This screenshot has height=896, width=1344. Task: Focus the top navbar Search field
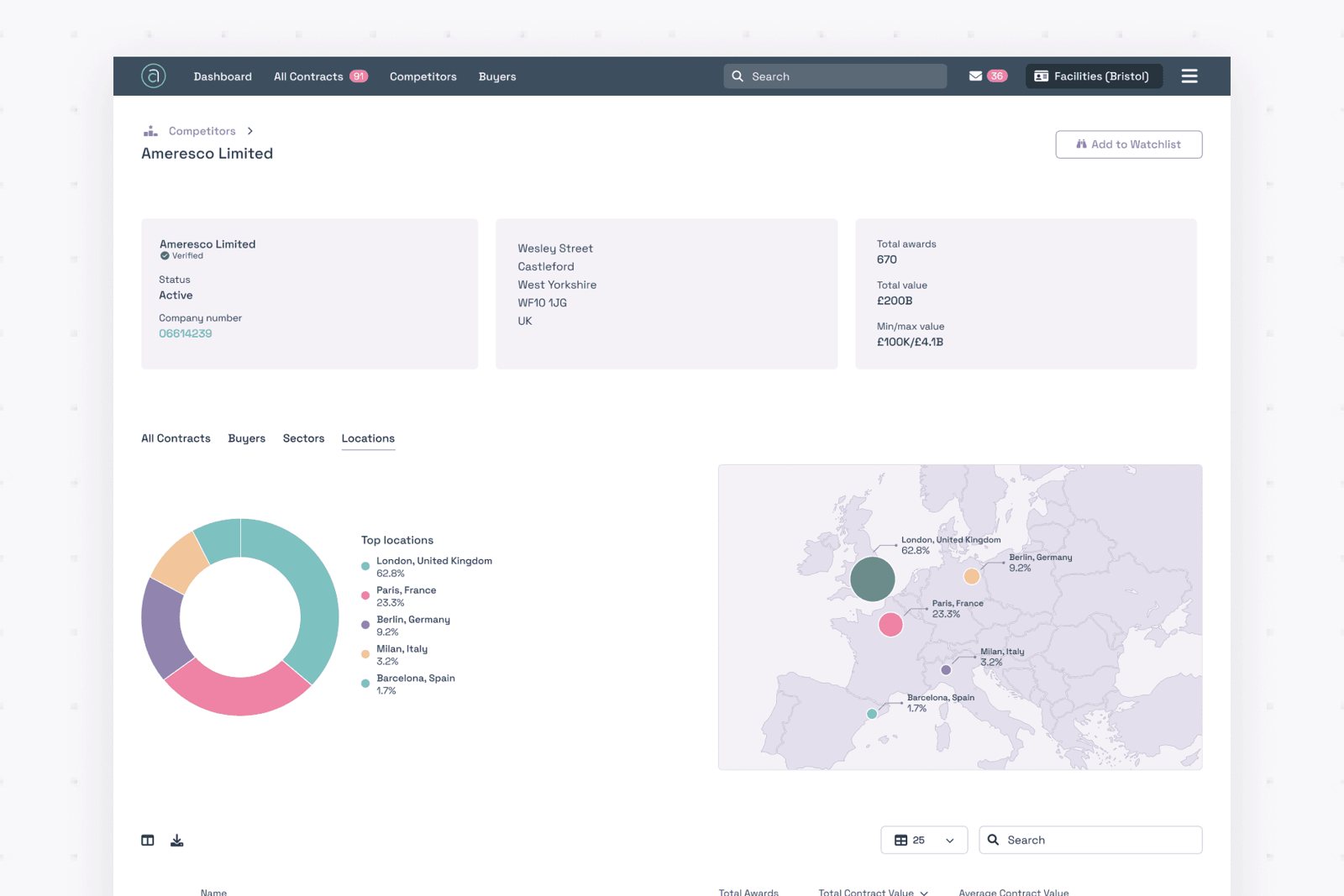(x=835, y=76)
